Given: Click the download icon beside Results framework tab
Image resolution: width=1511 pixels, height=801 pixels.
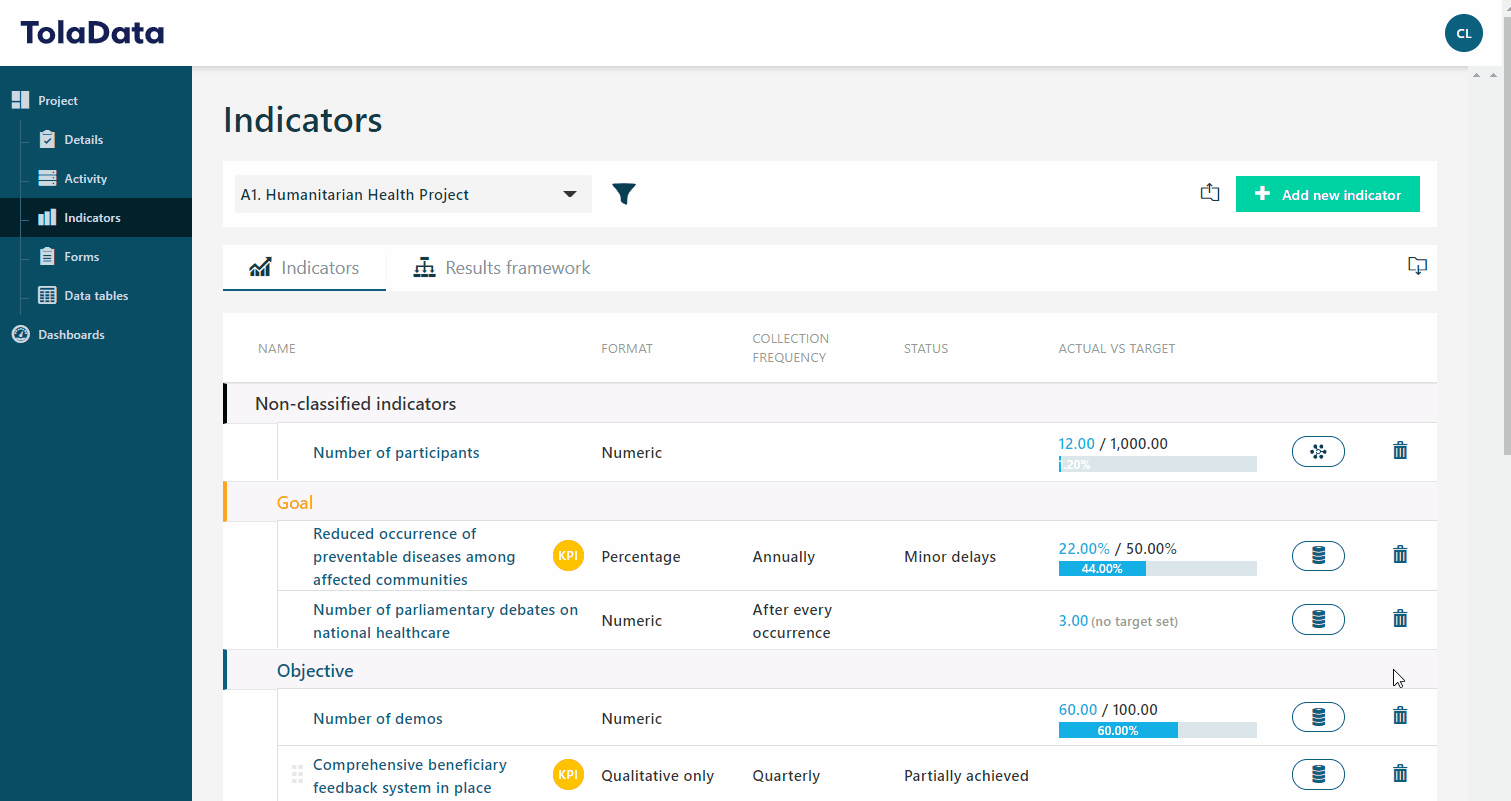Looking at the screenshot, I should click(1417, 266).
